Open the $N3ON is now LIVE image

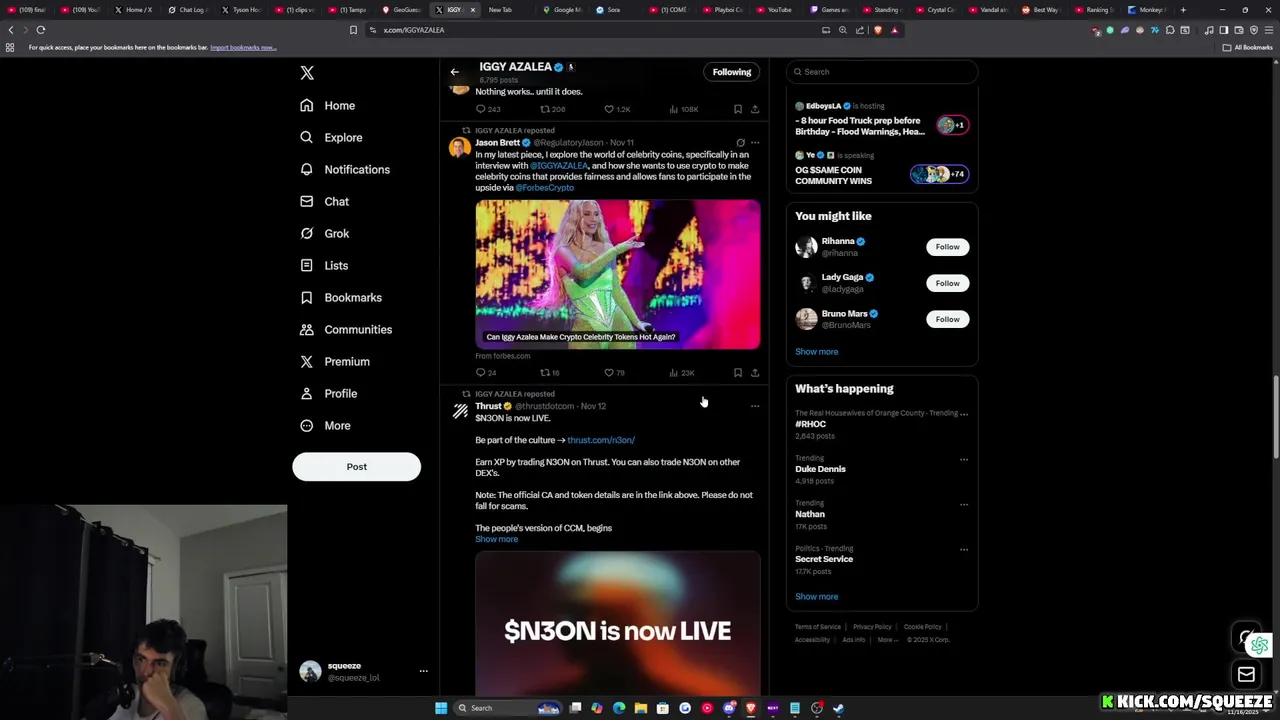pyautogui.click(x=618, y=622)
